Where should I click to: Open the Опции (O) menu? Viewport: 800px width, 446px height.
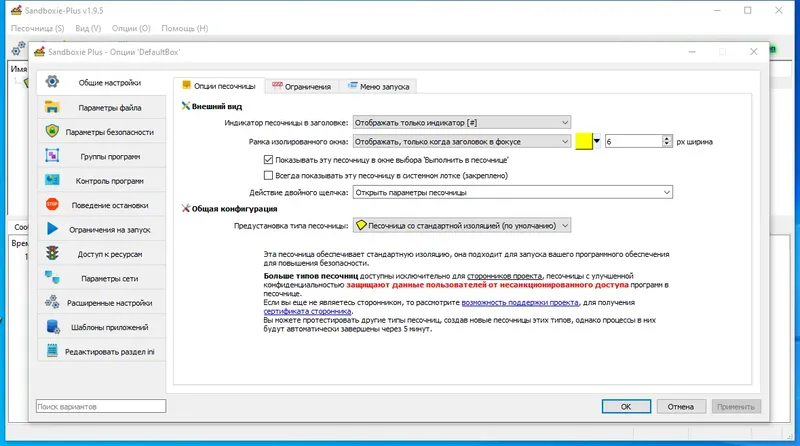coord(131,29)
